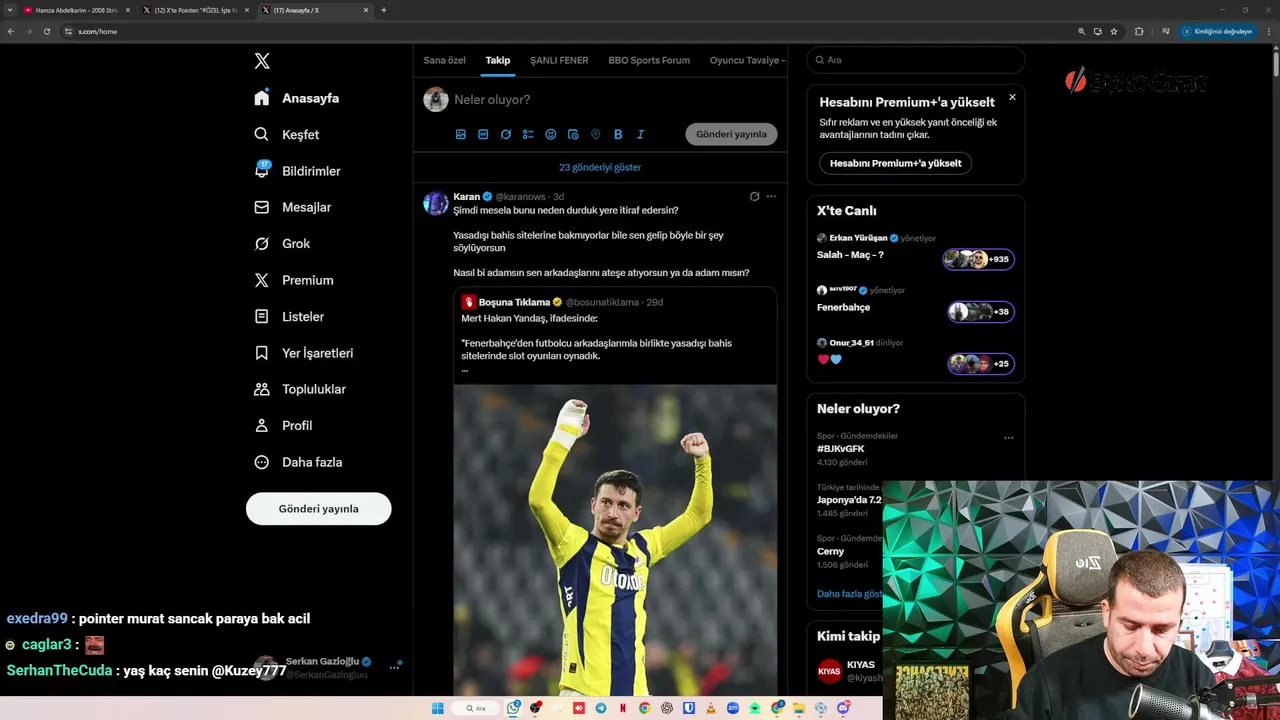Open more options on Karan's post
This screenshot has height=720, width=1280.
tap(771, 196)
